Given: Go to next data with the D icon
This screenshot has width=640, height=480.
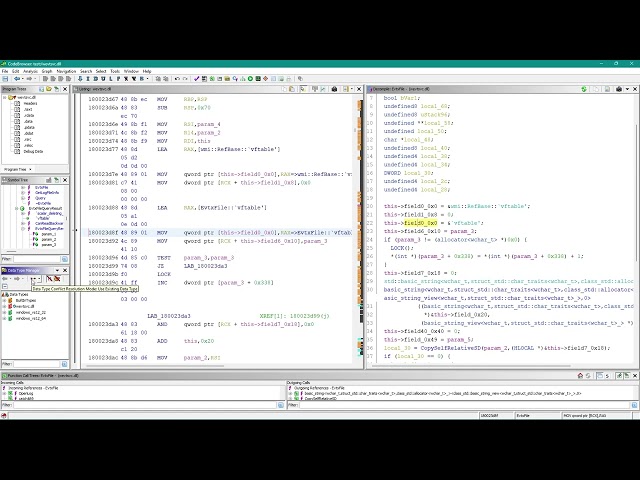Looking at the screenshot, I should [x=96, y=79].
